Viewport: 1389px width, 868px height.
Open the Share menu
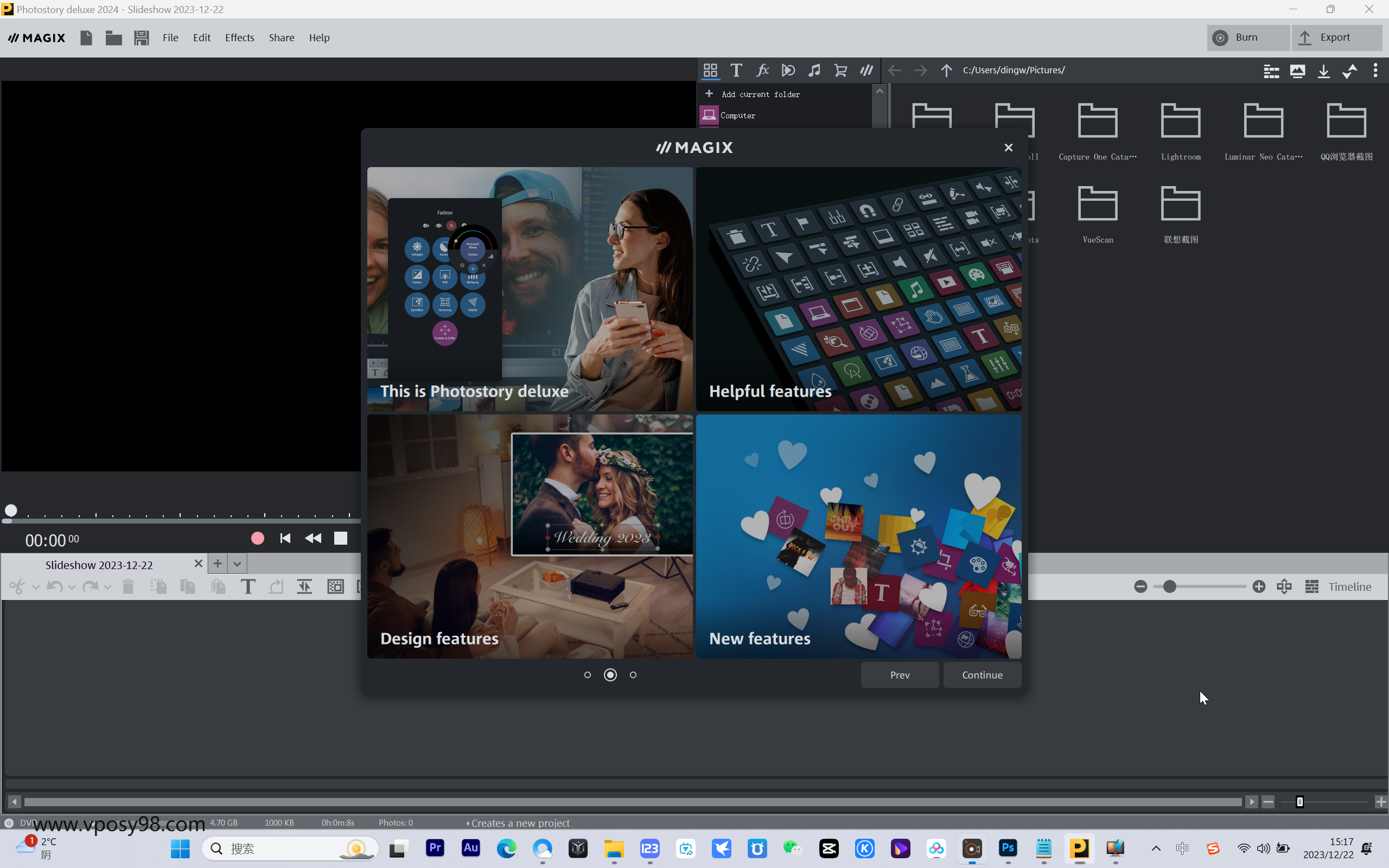(x=281, y=38)
